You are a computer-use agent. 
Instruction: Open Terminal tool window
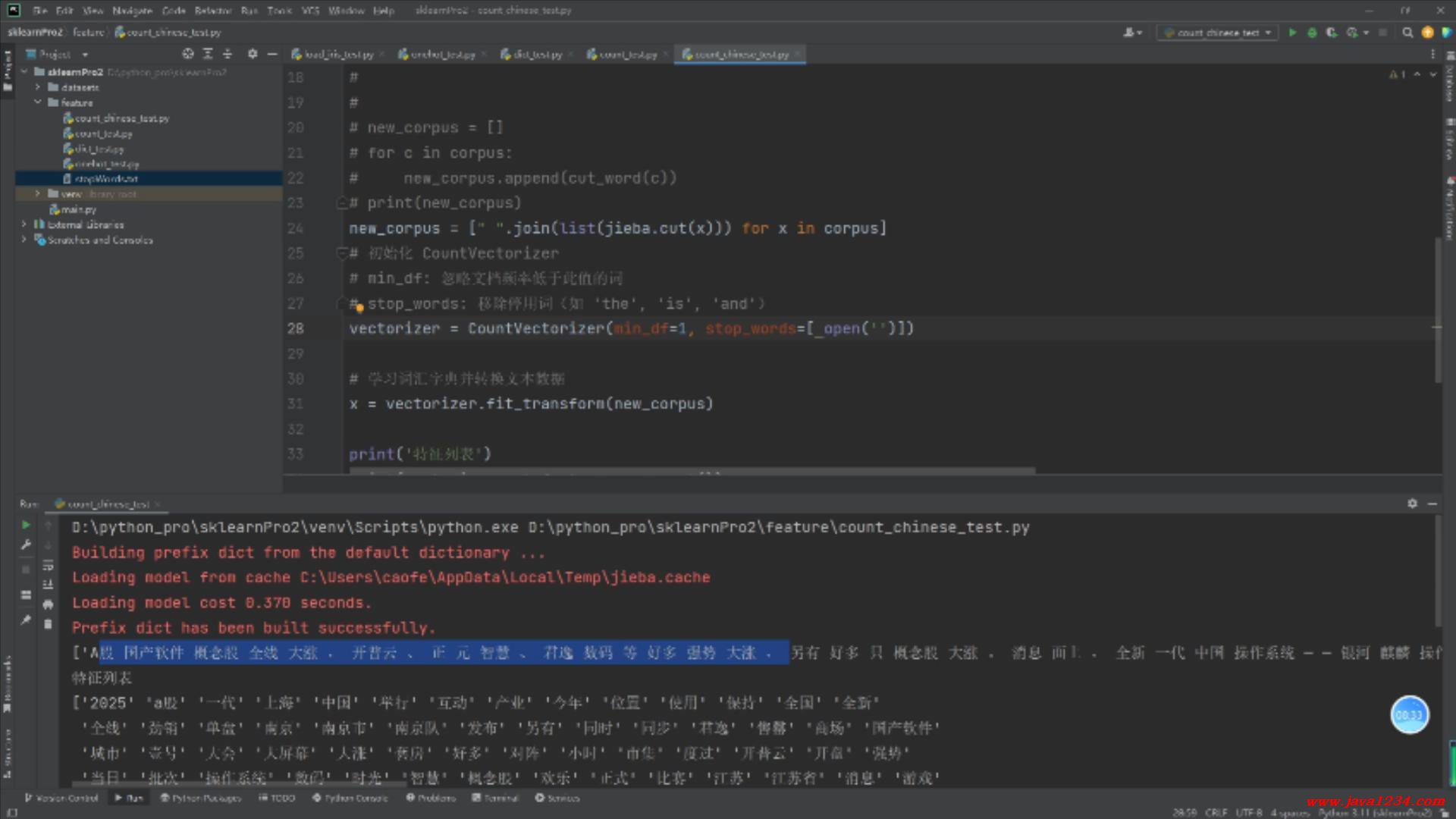point(495,798)
